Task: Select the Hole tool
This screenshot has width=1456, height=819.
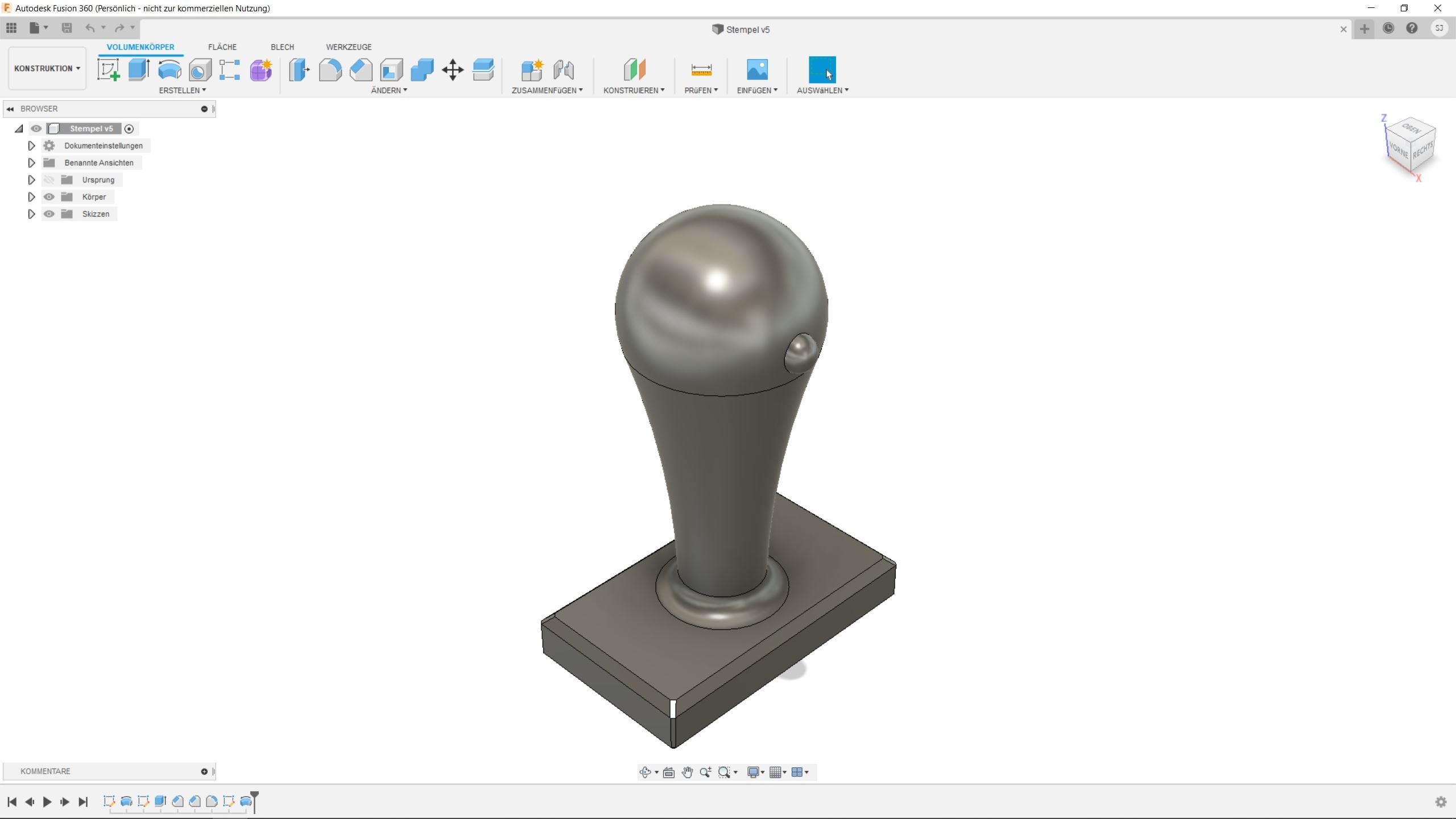Action: (200, 70)
